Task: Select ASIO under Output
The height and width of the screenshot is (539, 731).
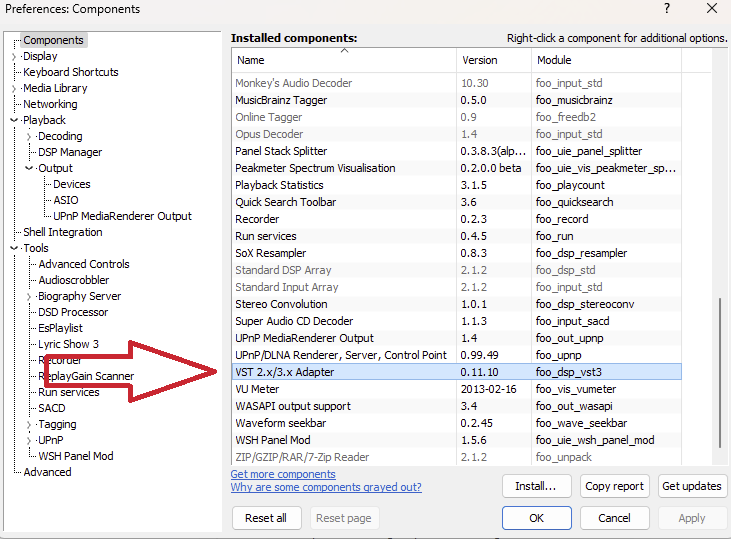Action: [66, 200]
